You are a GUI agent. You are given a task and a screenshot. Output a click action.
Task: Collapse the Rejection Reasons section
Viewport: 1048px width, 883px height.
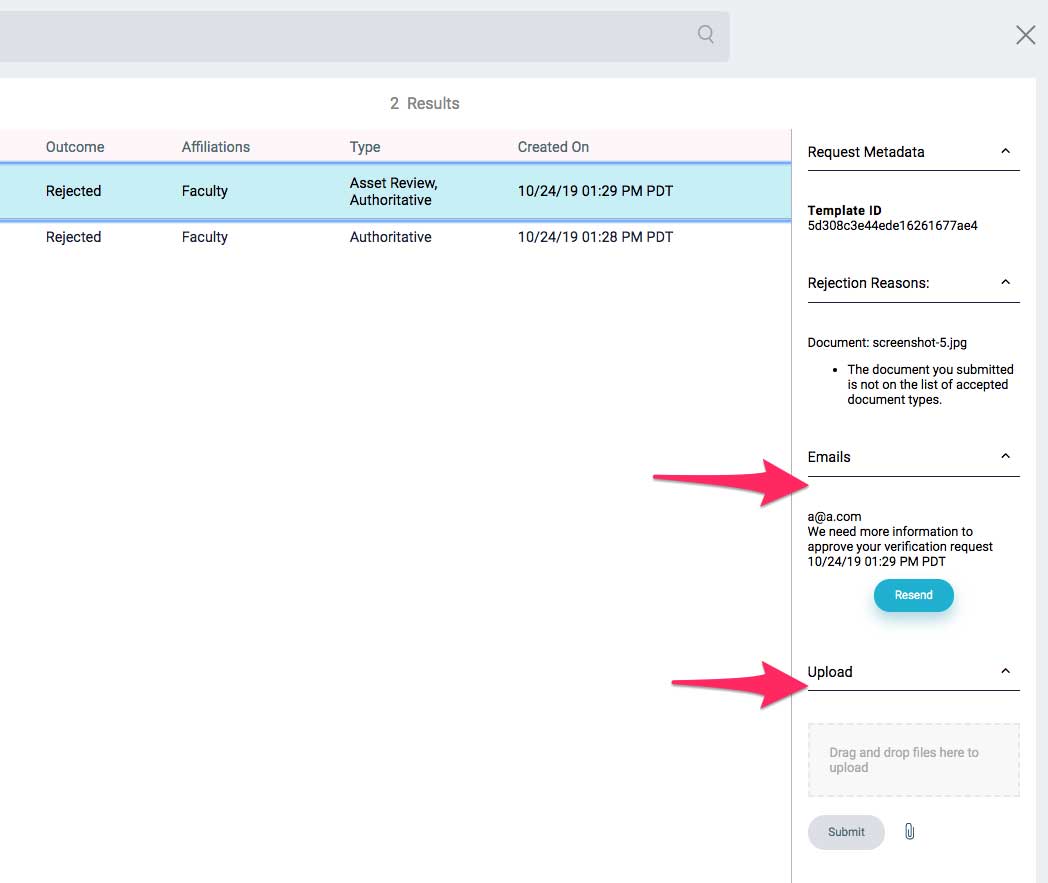(1005, 282)
